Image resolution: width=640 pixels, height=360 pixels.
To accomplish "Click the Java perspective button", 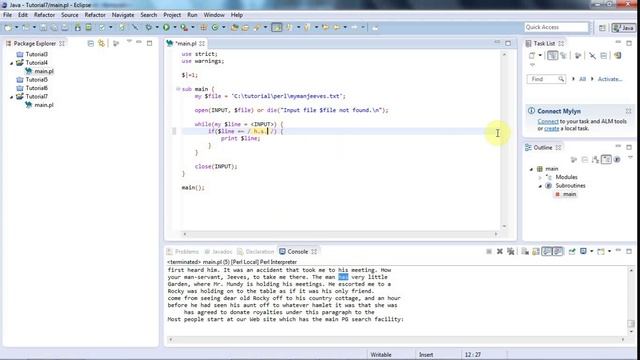I will click(x=623, y=28).
